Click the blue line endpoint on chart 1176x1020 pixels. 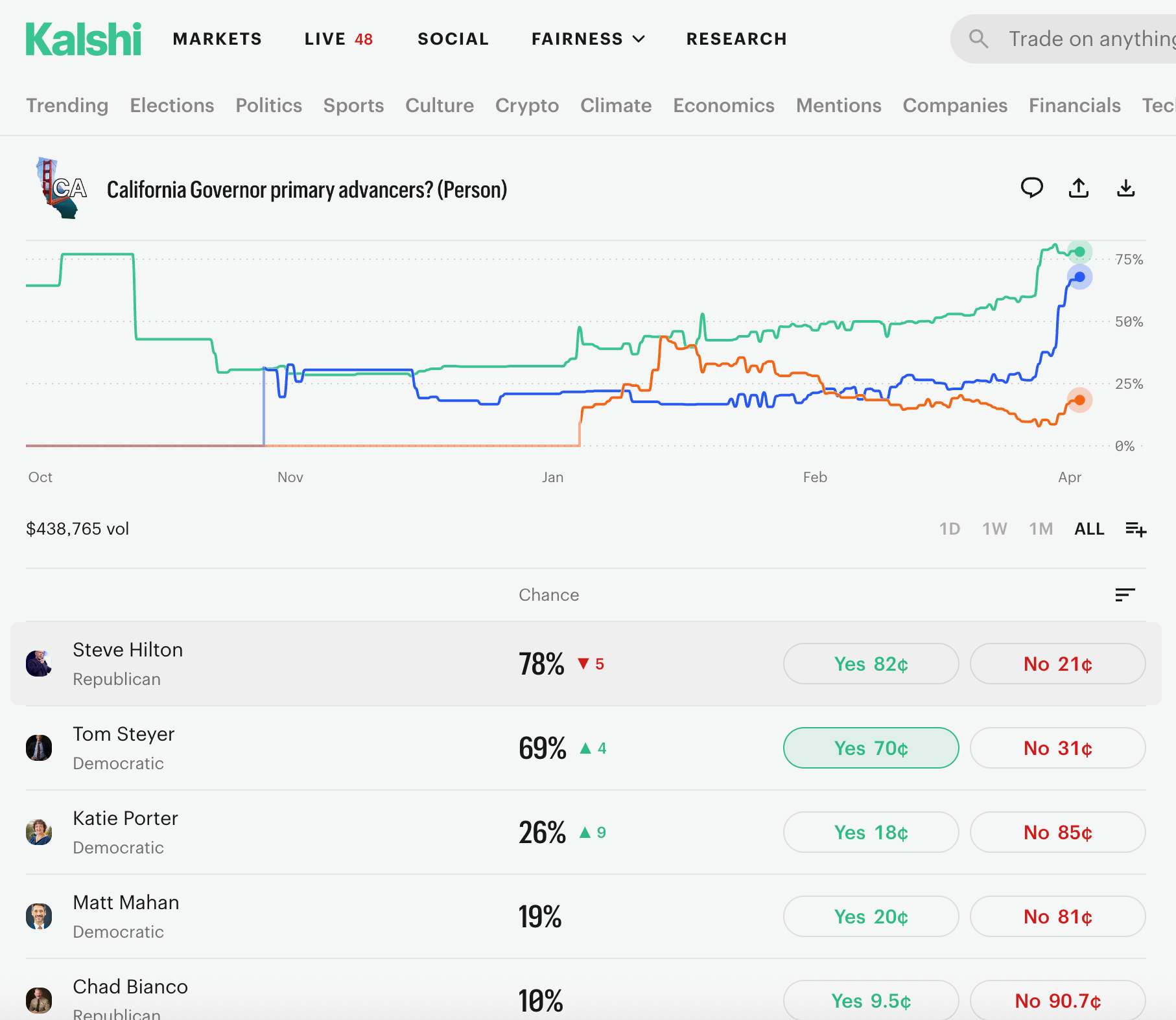tap(1079, 277)
